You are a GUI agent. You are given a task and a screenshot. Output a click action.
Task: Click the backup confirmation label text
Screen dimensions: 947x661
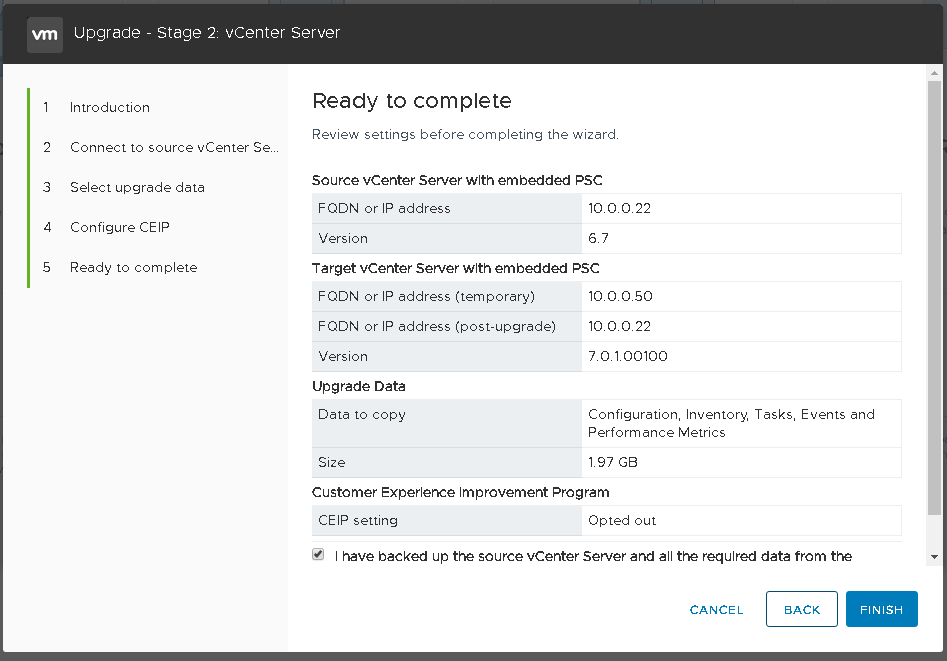(x=593, y=556)
